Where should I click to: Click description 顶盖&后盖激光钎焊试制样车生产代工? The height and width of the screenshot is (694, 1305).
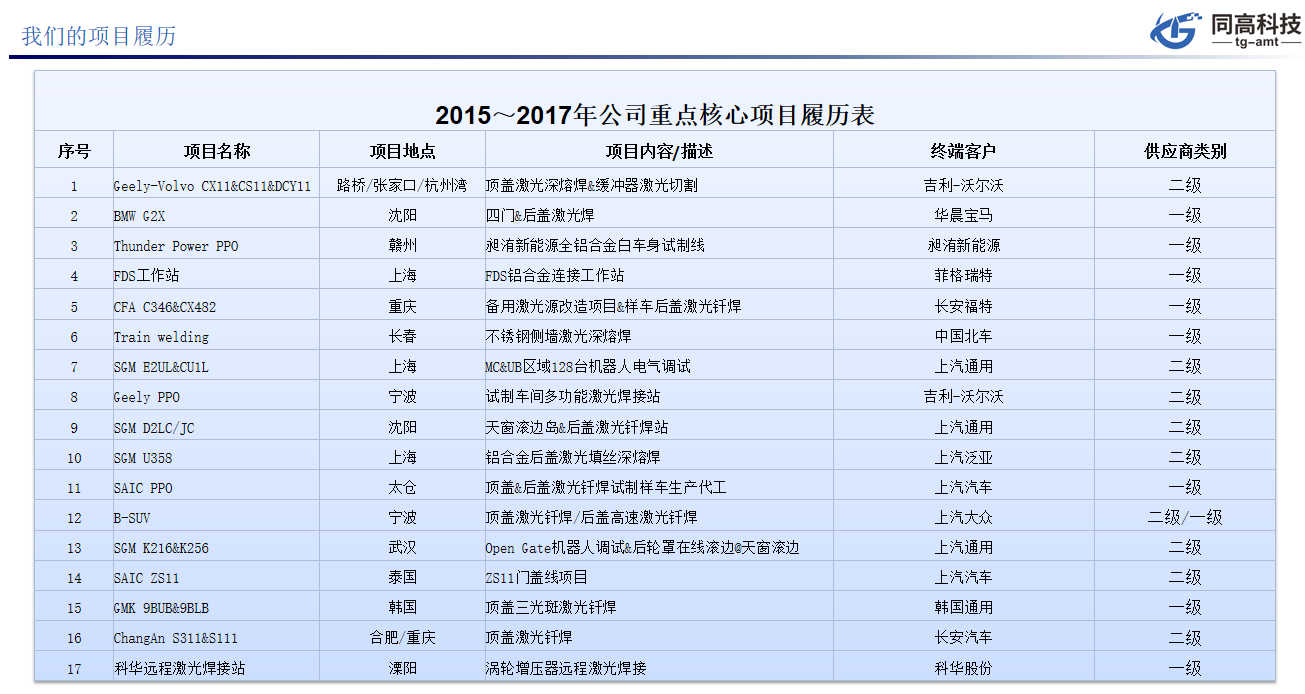606,488
